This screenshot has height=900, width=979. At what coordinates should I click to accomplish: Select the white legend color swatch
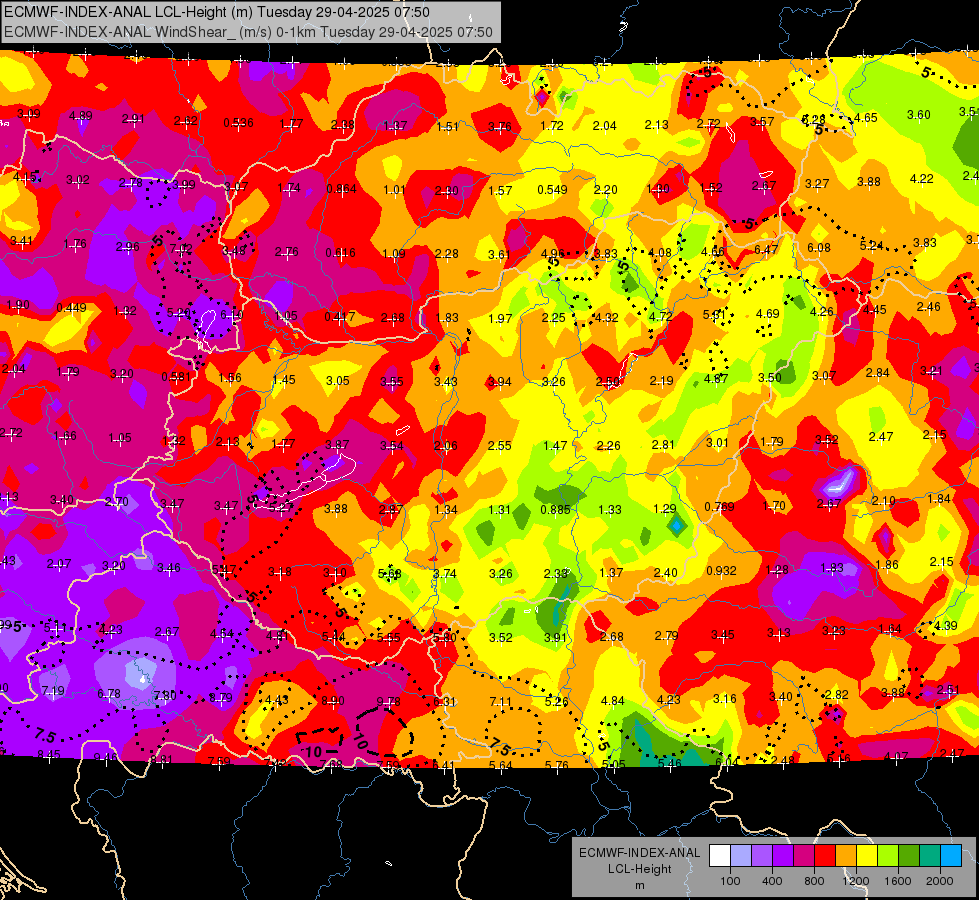pyautogui.click(x=720, y=856)
